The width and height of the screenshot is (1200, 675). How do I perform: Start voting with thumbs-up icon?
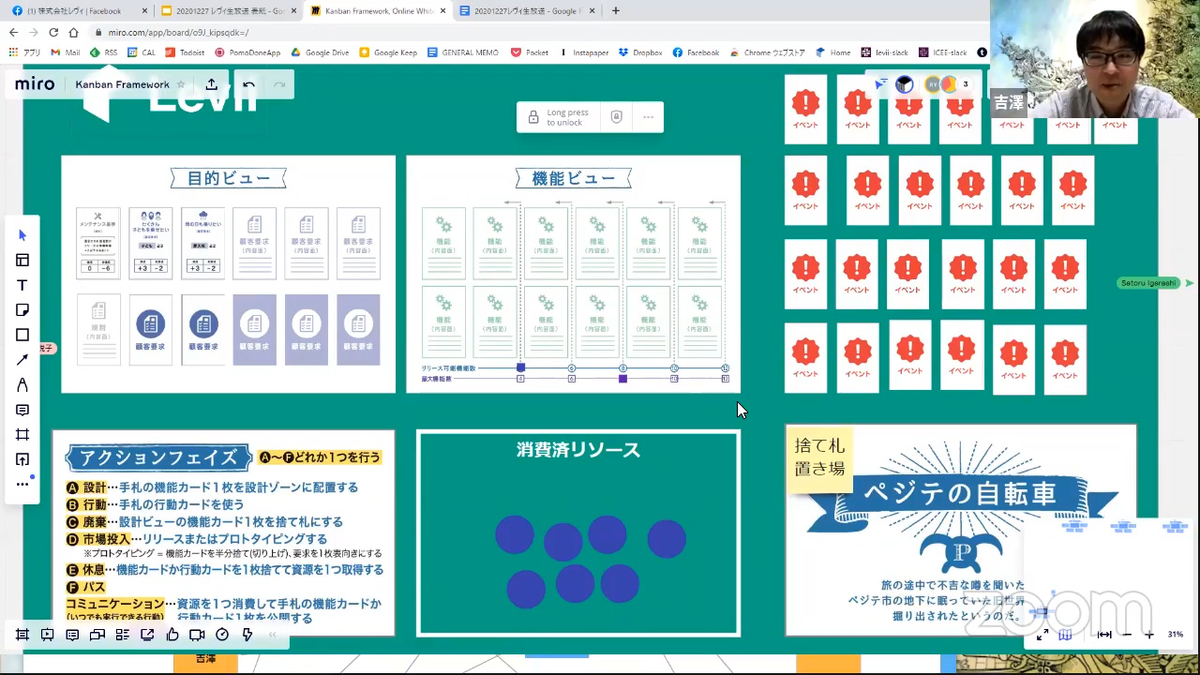[x=172, y=635]
